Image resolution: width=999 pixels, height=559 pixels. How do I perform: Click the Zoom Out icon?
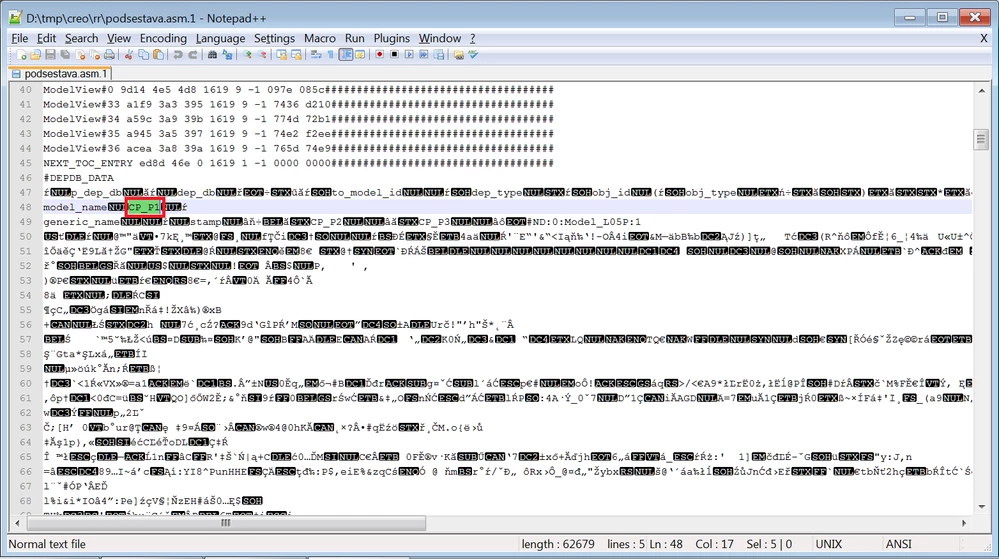[x=261, y=55]
